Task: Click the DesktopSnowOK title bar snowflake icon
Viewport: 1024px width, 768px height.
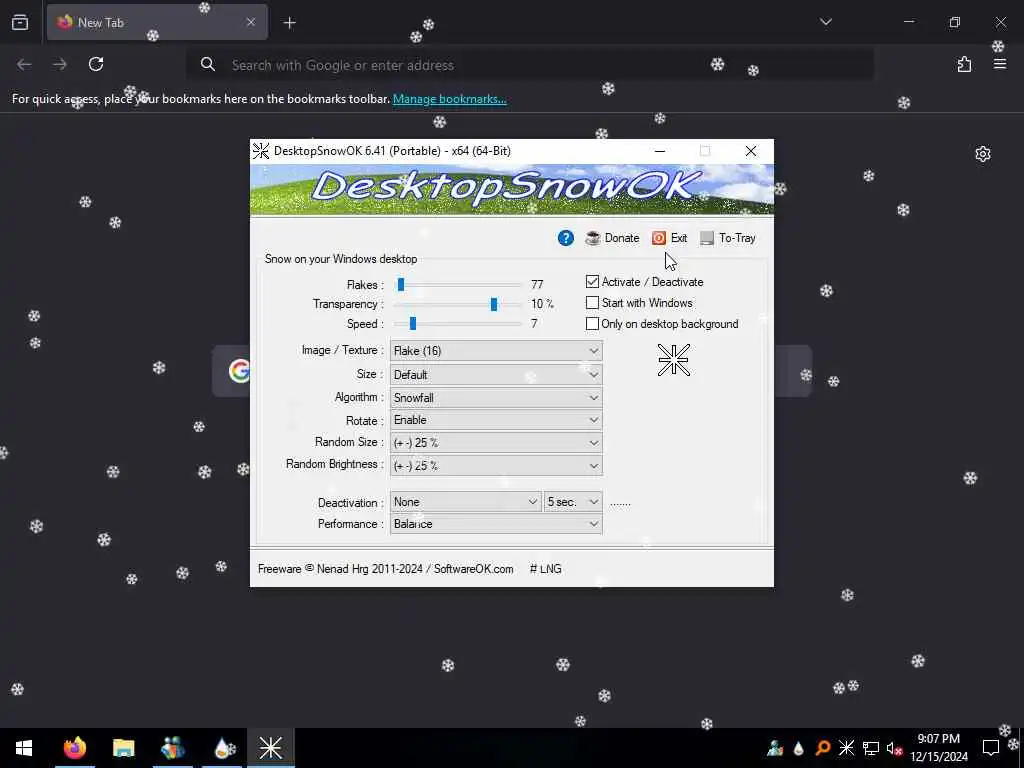Action: (261, 151)
